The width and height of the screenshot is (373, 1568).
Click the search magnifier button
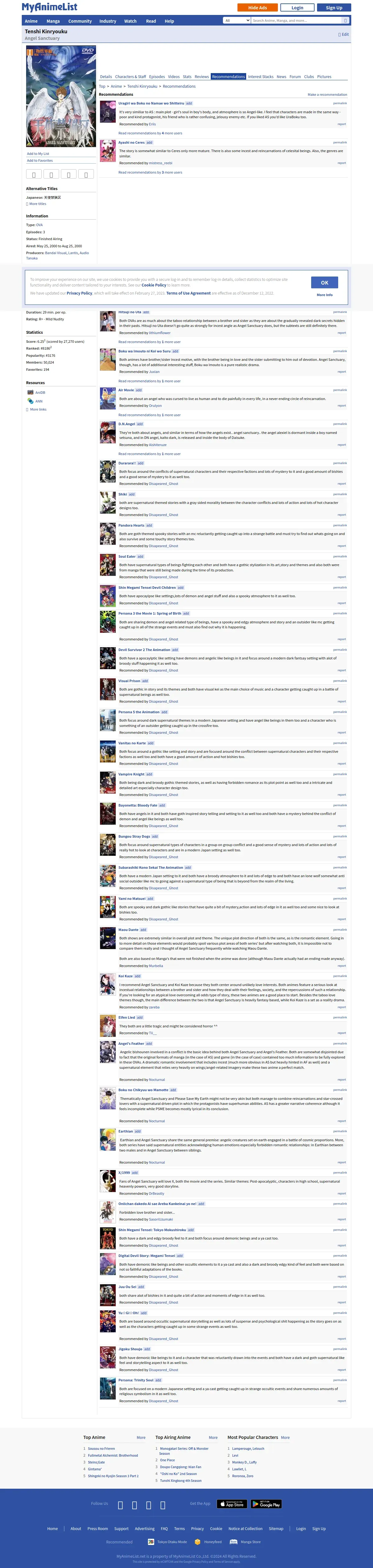(345, 20)
